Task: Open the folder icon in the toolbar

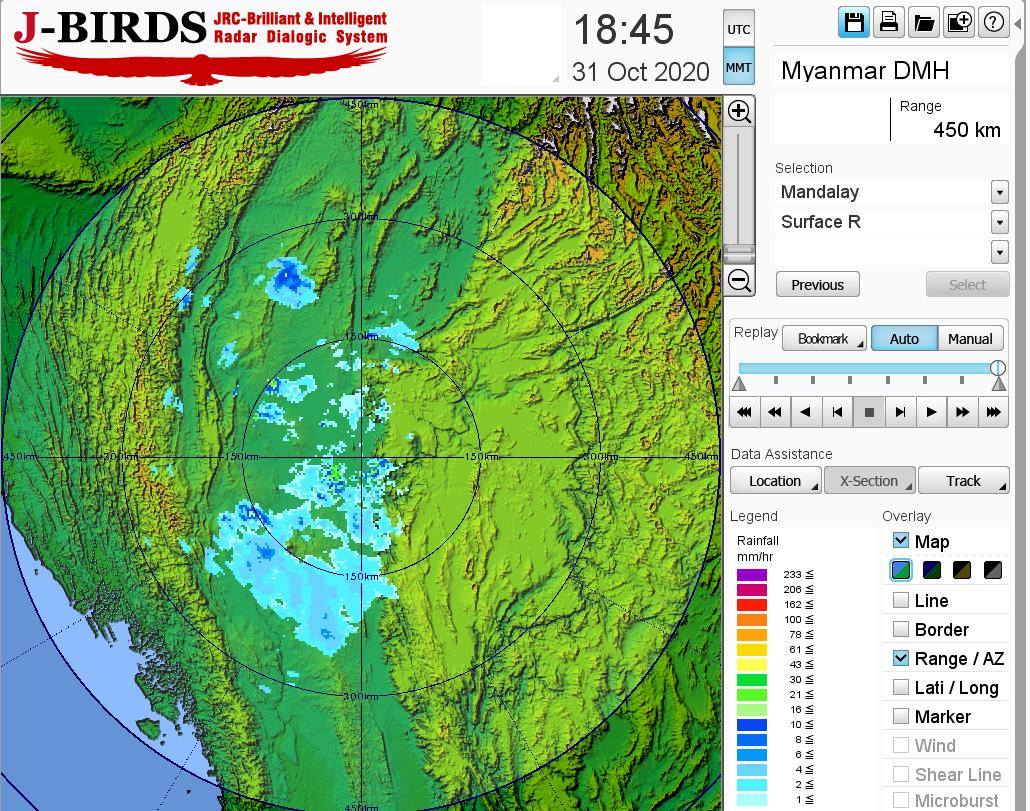Action: pos(923,22)
